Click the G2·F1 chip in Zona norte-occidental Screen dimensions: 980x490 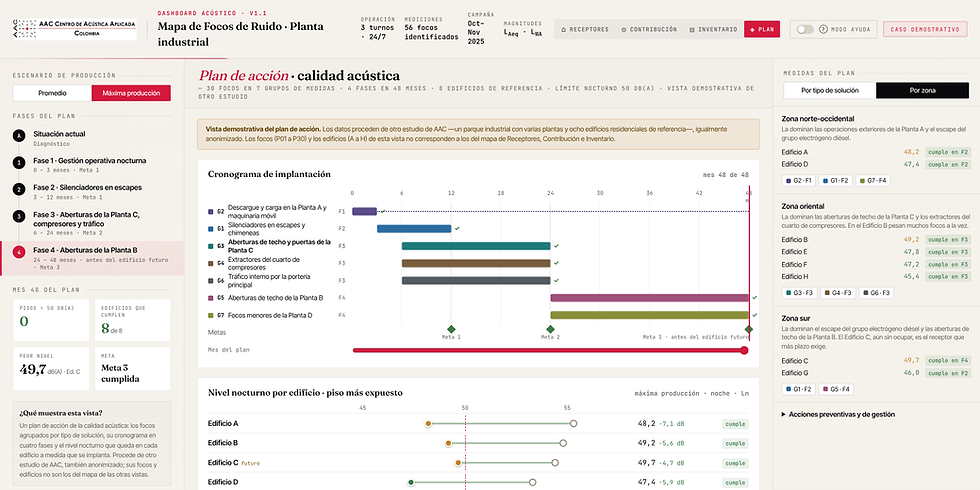(x=798, y=181)
